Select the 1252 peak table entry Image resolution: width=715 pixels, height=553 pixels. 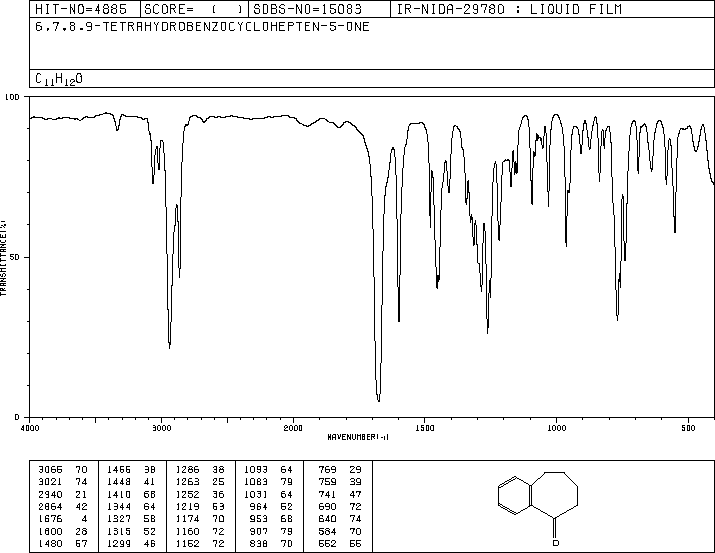[200, 495]
